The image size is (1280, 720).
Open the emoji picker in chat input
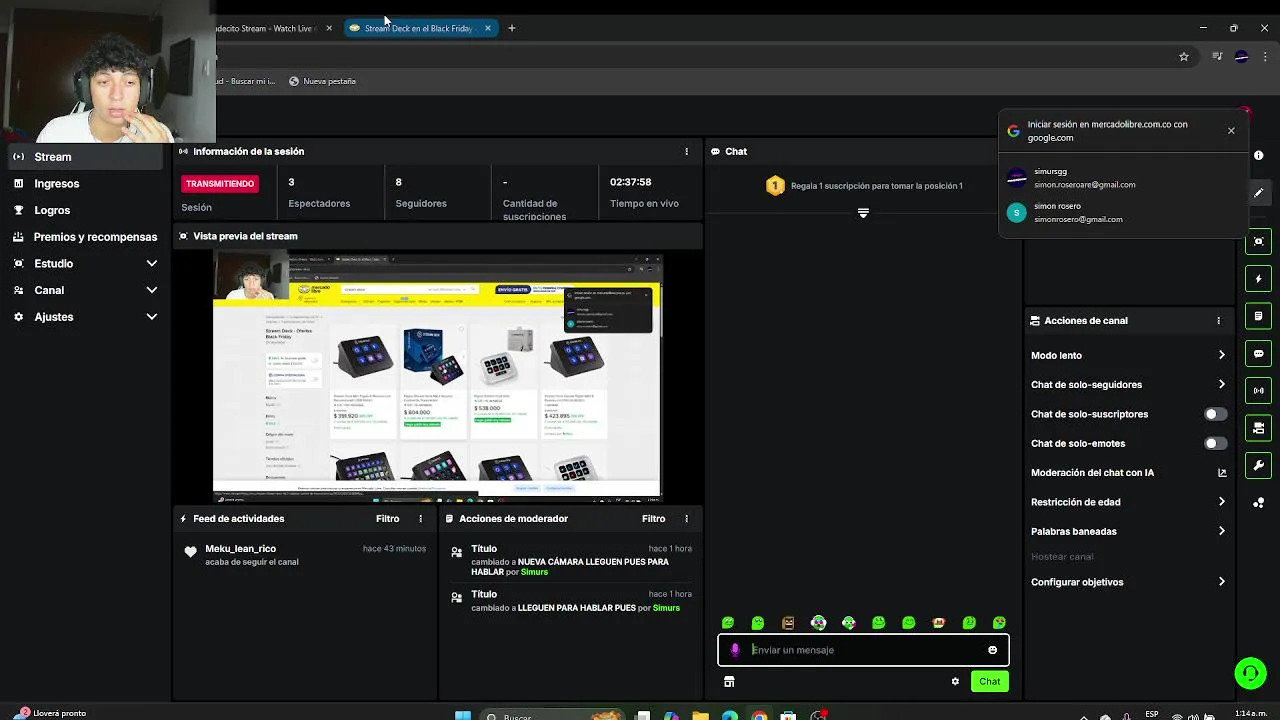pos(992,650)
